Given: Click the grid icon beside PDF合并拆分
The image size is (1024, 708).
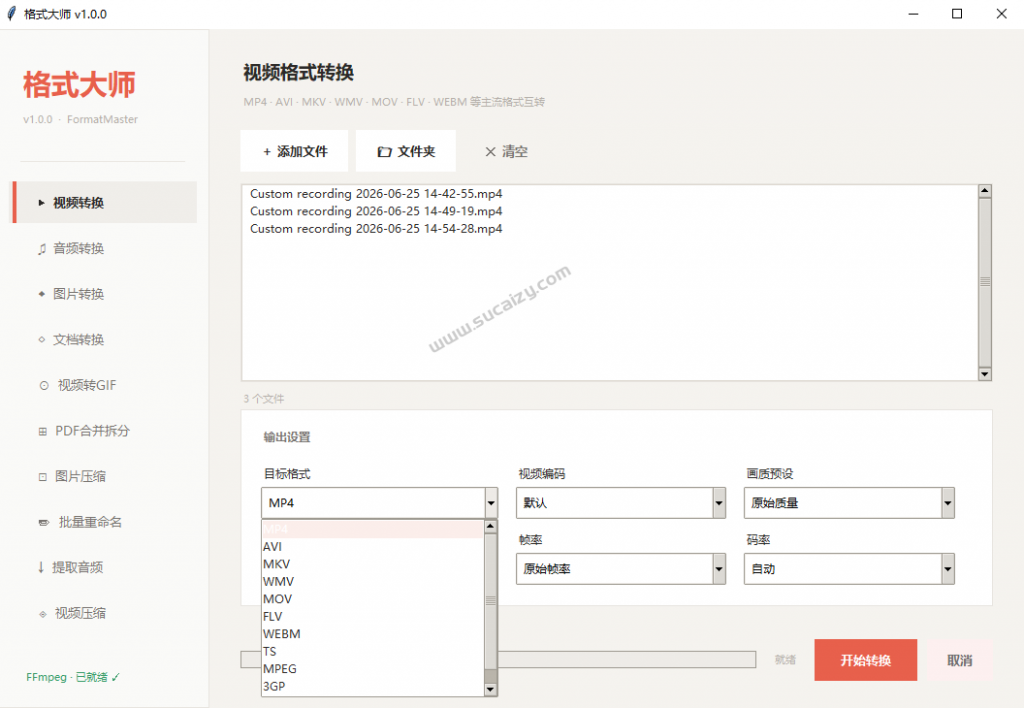Looking at the screenshot, I should 42,431.
